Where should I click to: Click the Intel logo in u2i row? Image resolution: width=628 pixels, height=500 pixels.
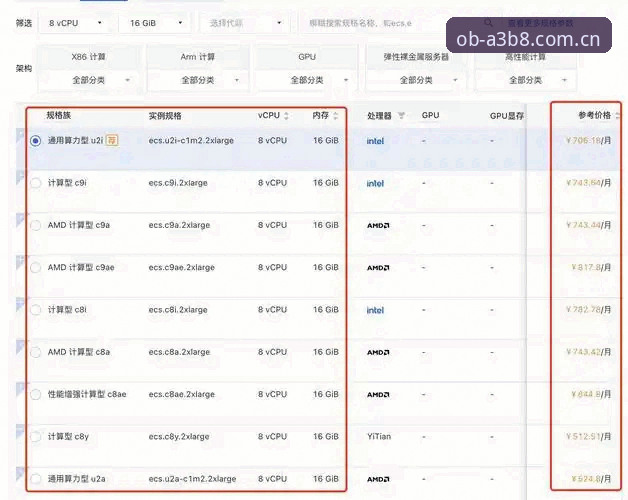click(375, 141)
